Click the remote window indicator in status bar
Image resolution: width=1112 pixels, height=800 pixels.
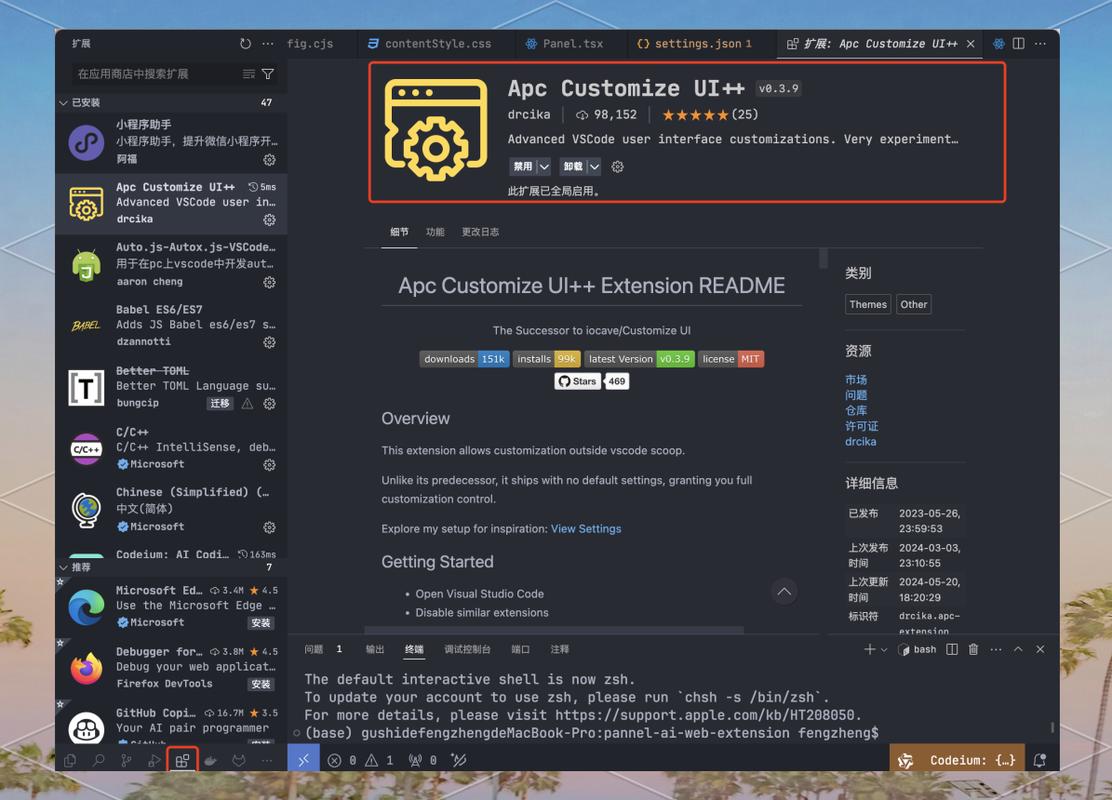(304, 760)
